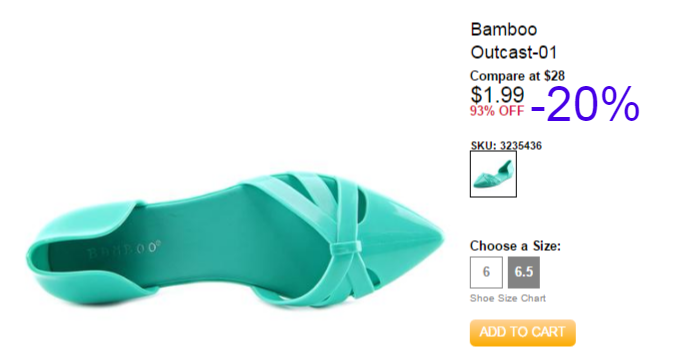
Task: Select shoe size 6.5
Action: pyautogui.click(x=524, y=272)
